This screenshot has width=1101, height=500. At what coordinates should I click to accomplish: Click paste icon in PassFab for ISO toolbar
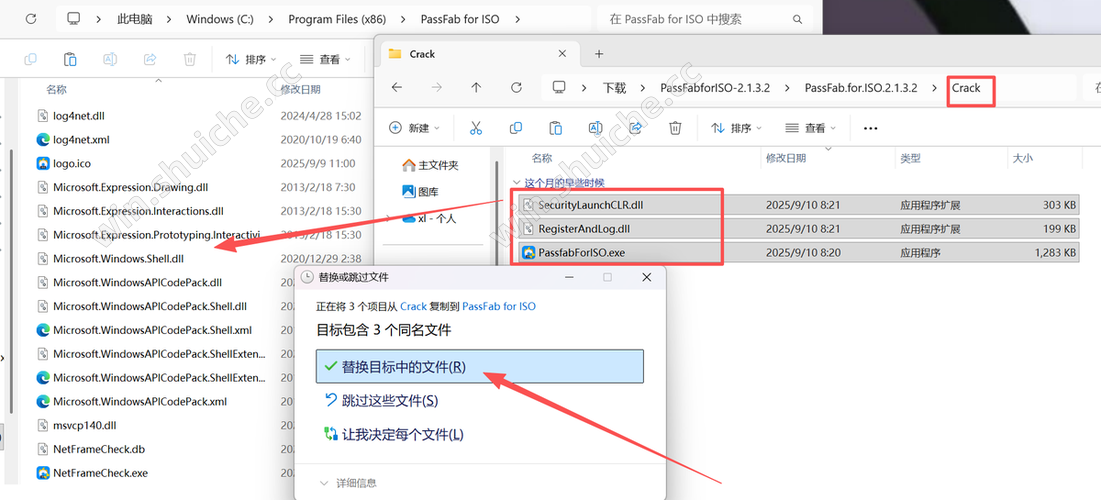click(70, 60)
